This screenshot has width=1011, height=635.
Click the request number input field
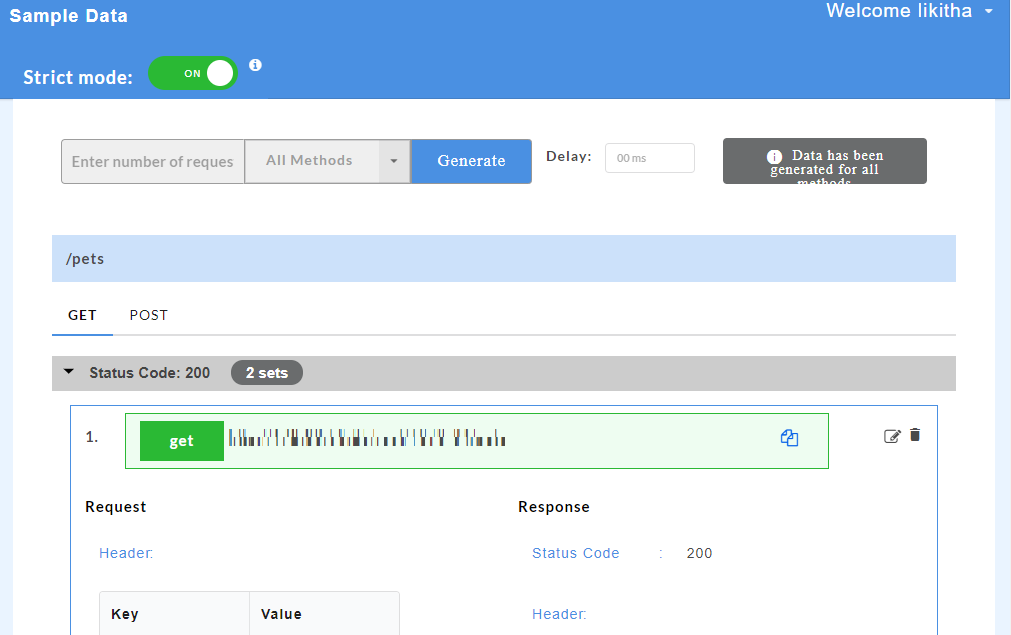click(152, 161)
